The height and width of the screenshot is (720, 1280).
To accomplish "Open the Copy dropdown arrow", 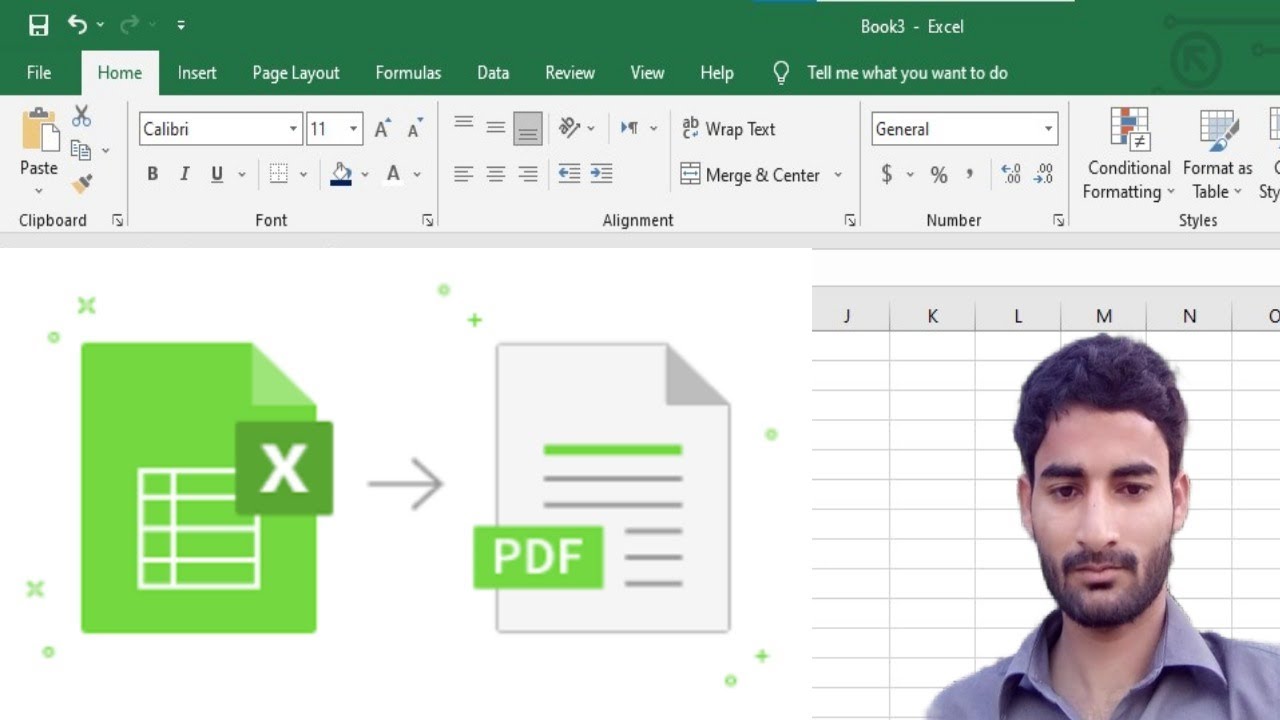I will point(105,151).
